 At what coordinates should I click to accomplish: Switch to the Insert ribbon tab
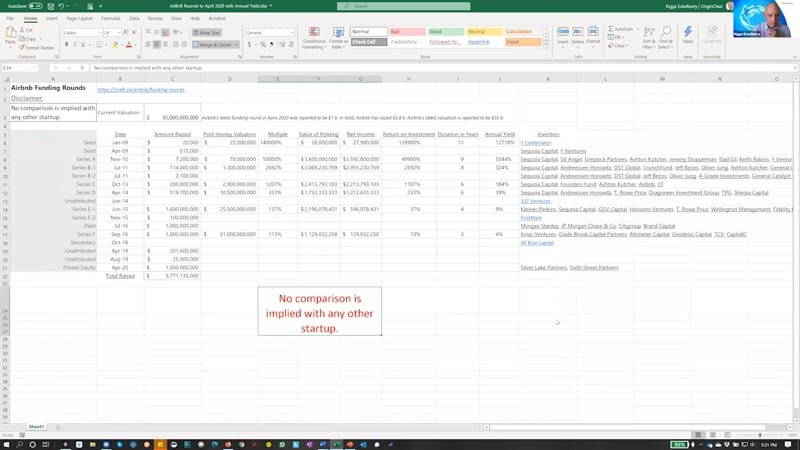click(52, 18)
